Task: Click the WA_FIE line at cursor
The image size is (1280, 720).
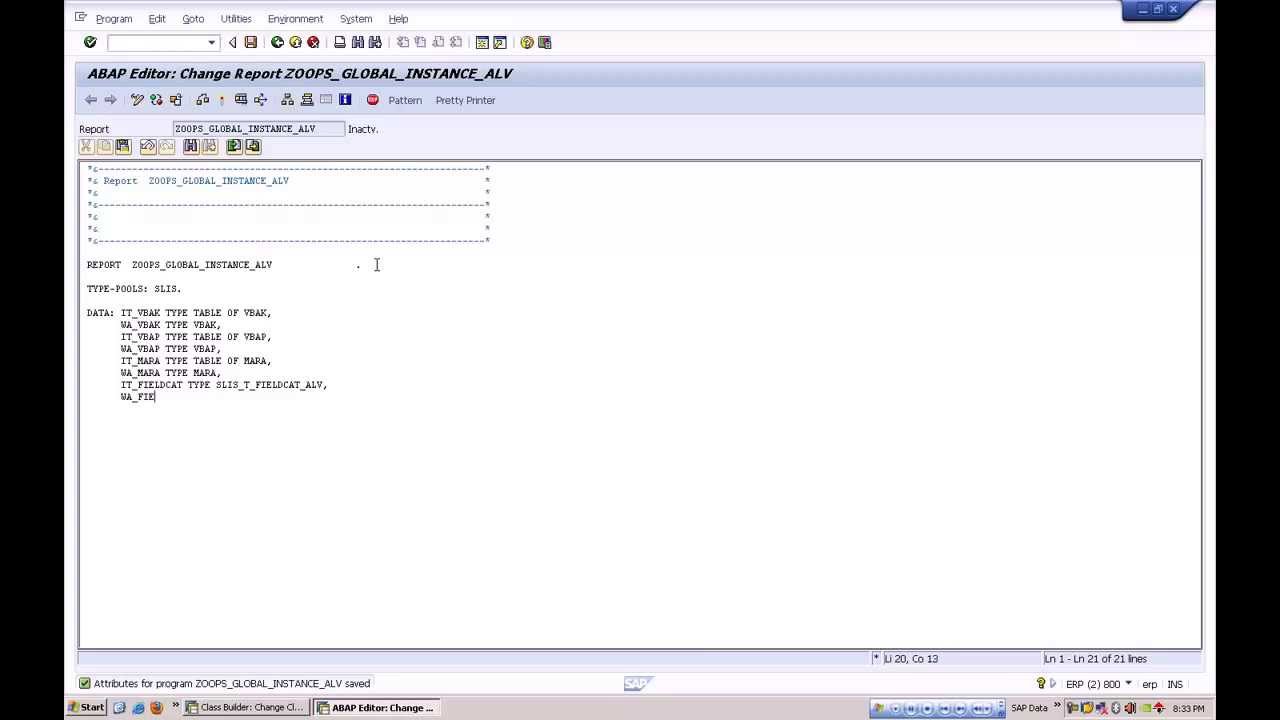Action: coord(138,397)
